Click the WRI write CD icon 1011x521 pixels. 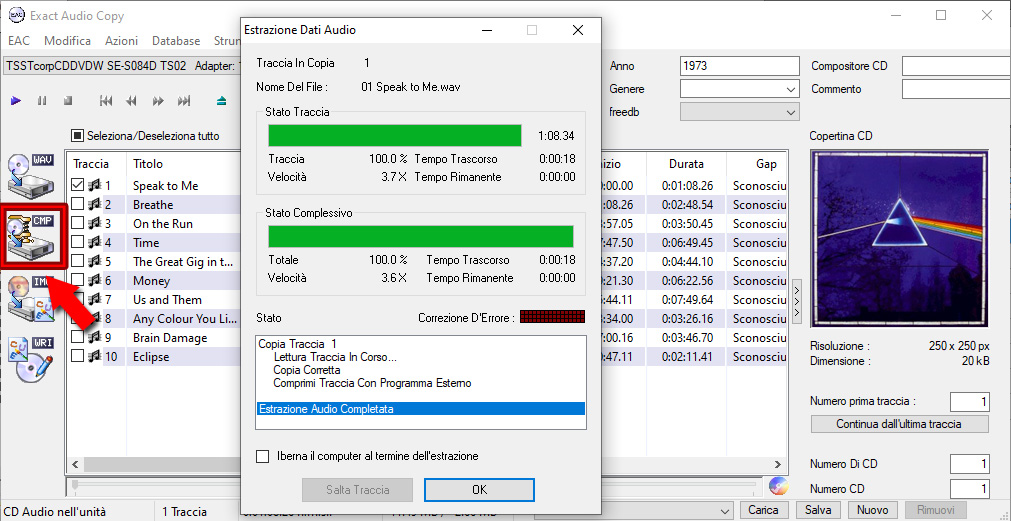point(31,359)
